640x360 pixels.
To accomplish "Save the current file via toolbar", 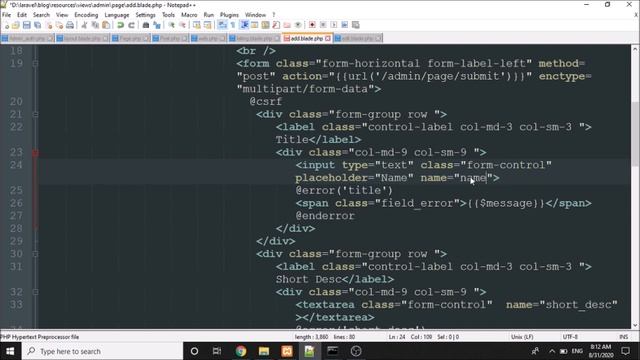I will tap(27, 25).
